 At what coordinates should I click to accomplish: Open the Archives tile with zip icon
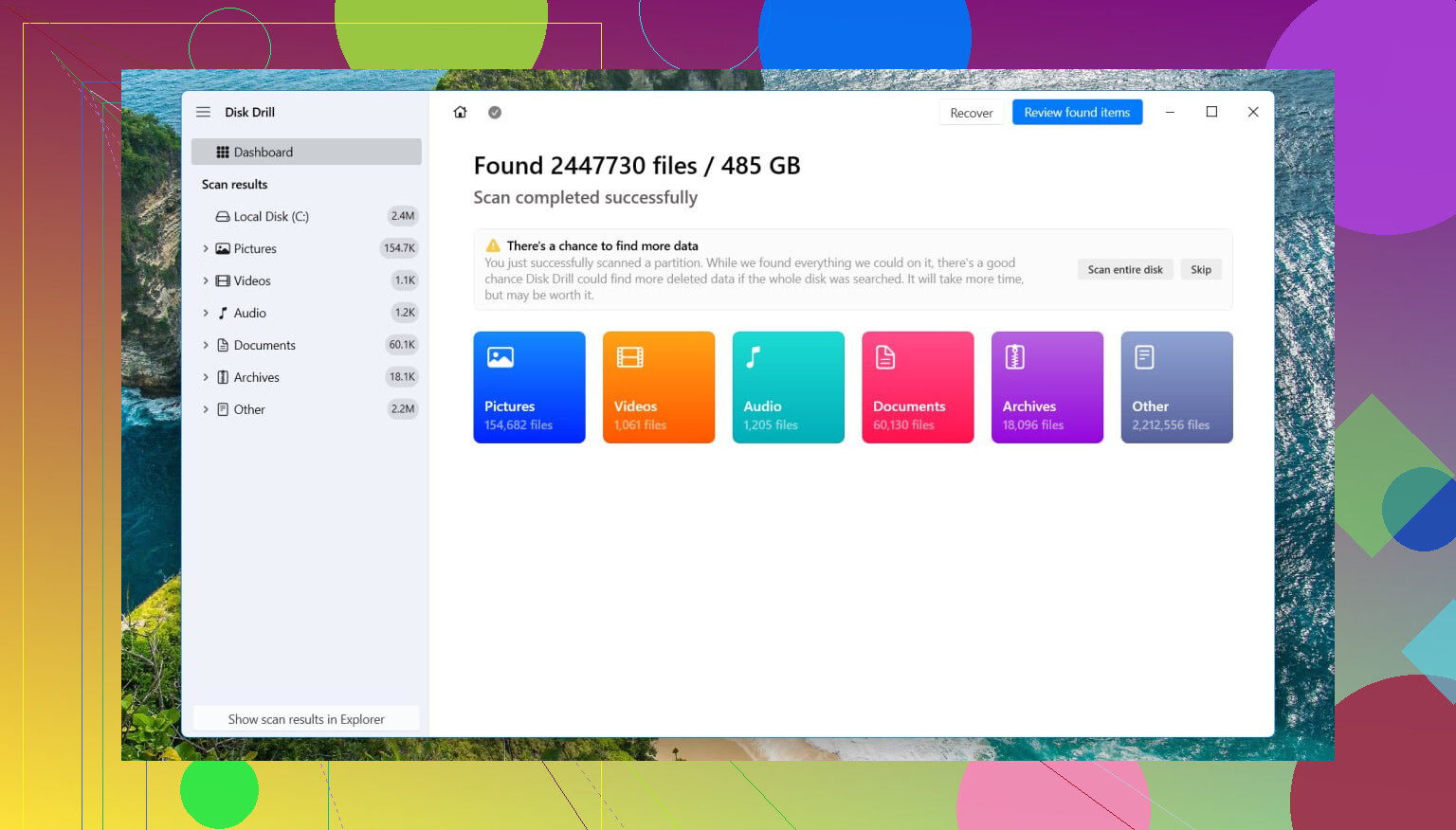click(1047, 388)
